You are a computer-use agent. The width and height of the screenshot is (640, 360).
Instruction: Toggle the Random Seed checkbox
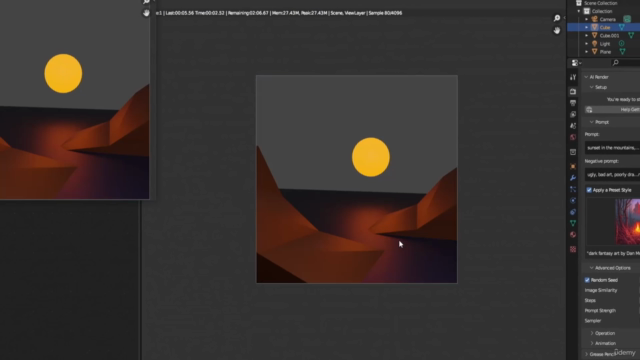click(587, 280)
